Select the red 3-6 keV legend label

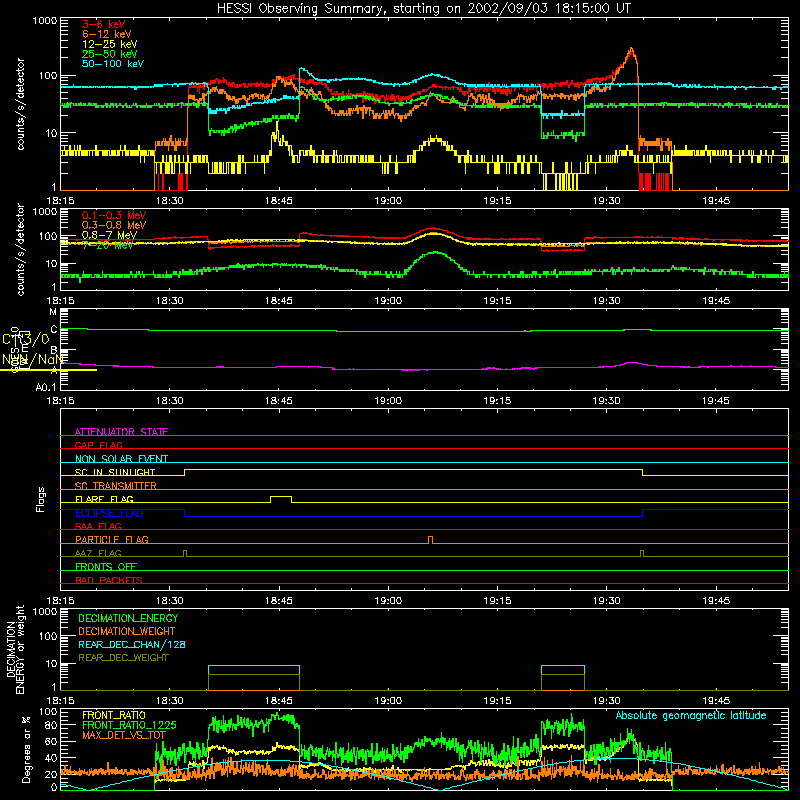(x=104, y=24)
